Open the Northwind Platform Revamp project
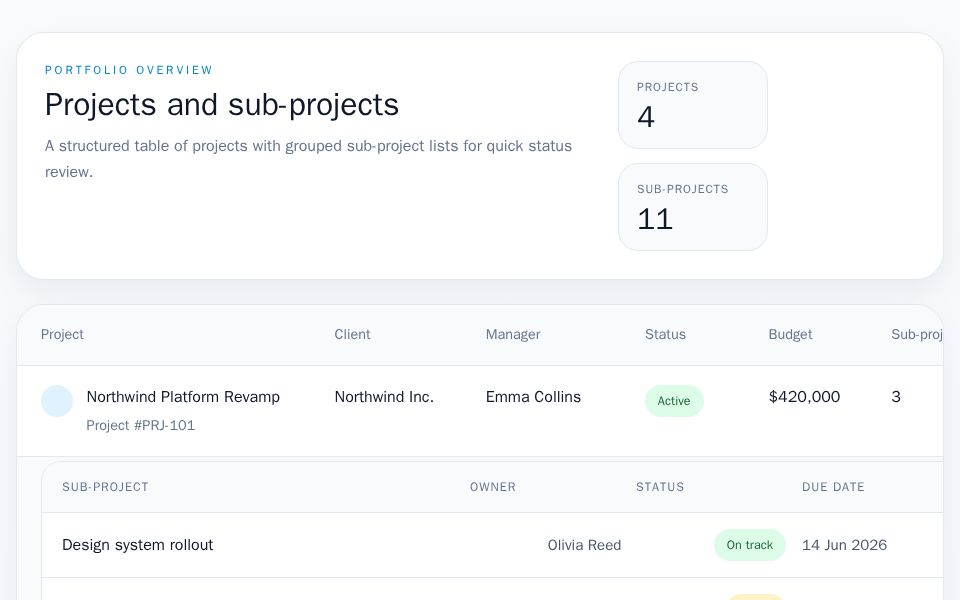The image size is (960, 600). [183, 397]
